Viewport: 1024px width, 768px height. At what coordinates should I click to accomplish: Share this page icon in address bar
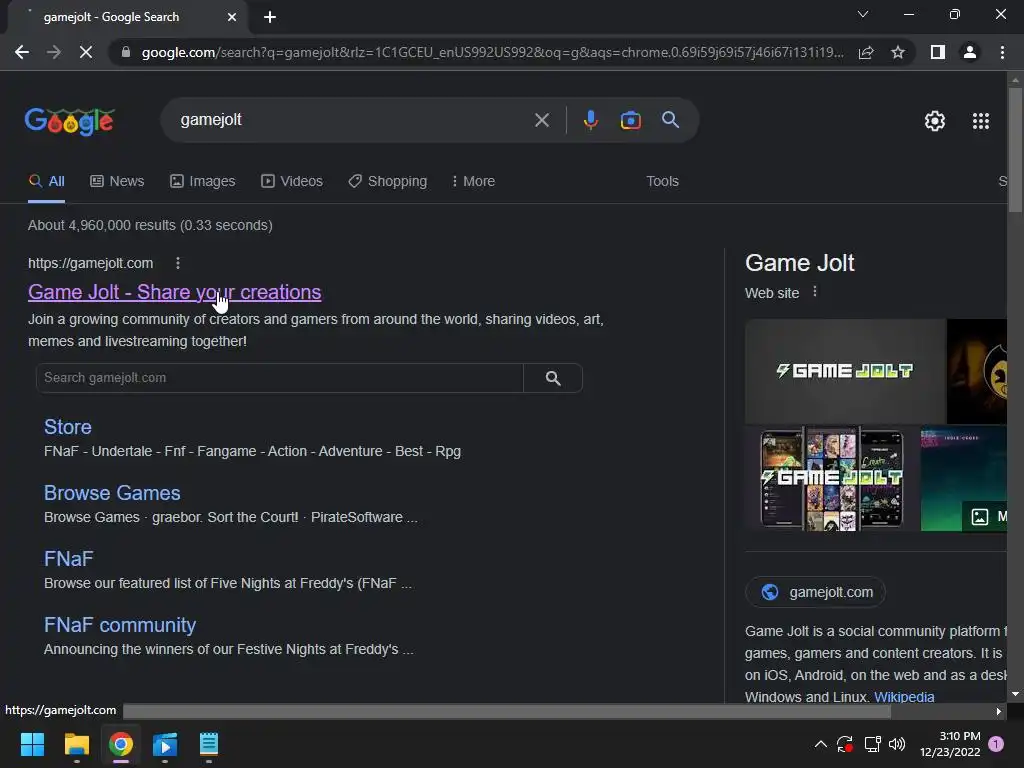(x=866, y=52)
